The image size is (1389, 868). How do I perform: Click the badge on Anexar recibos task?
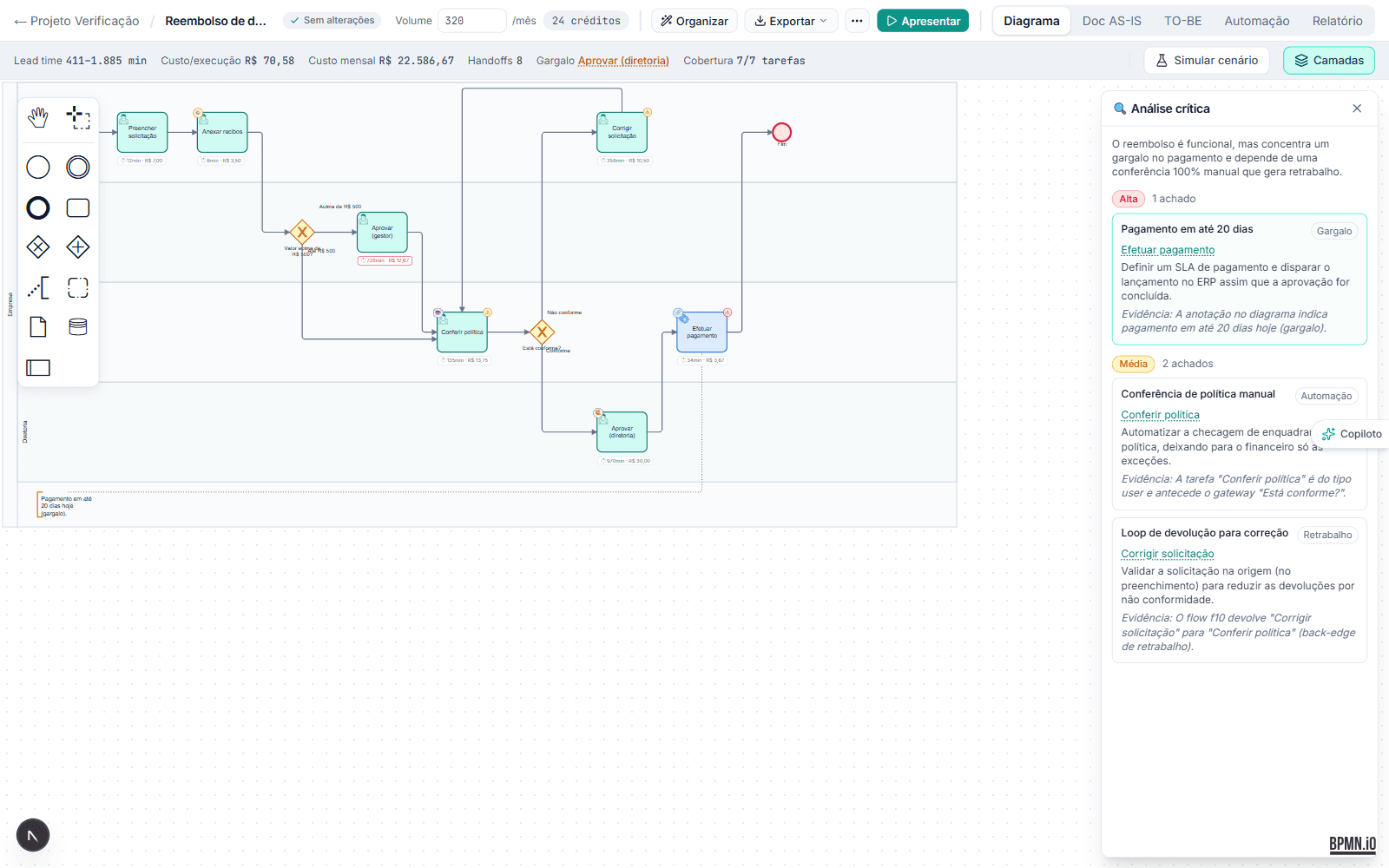pyautogui.click(x=198, y=113)
